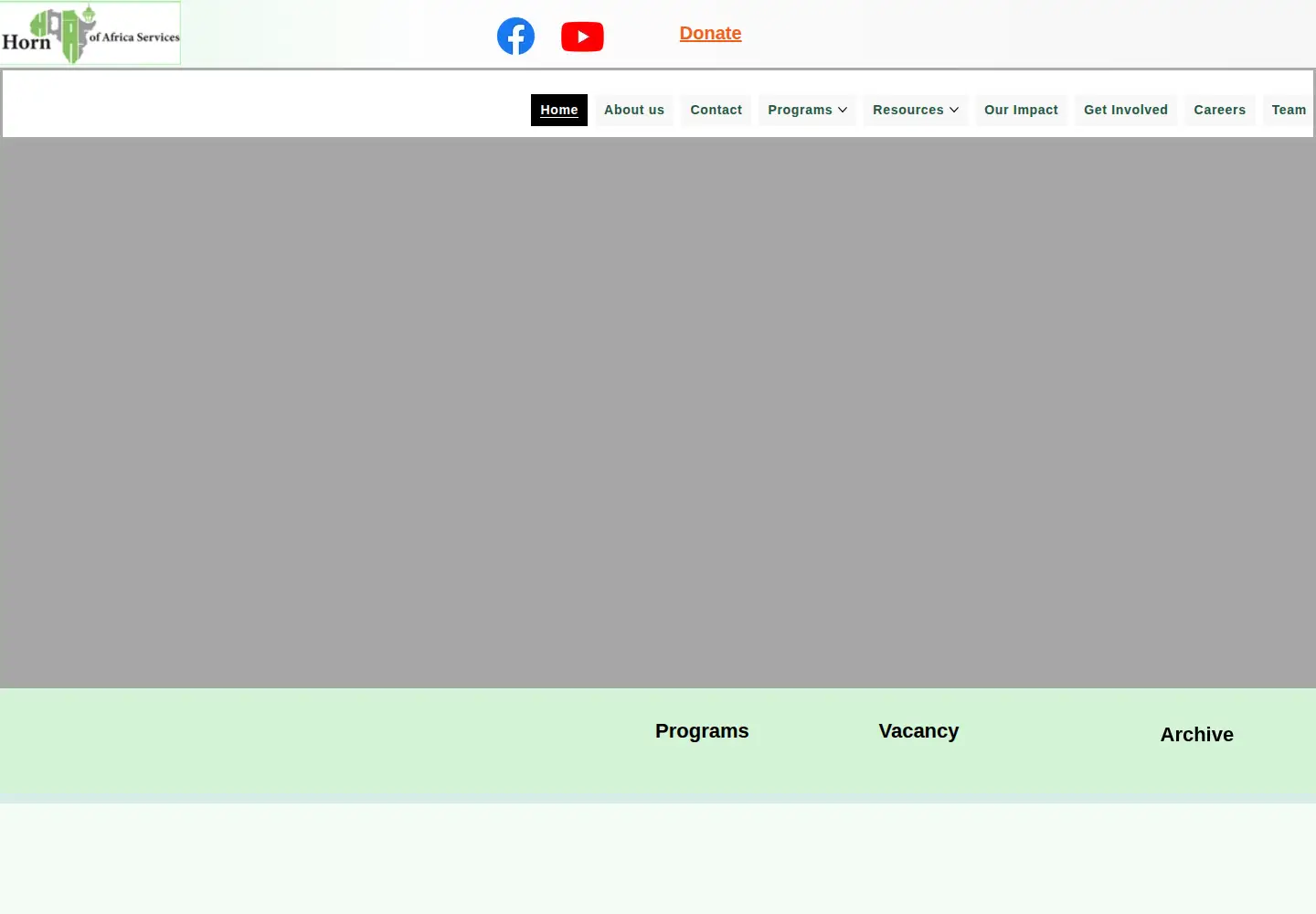Viewport: 1316px width, 914px height.
Task: Click the Donate link
Action: coord(710,33)
